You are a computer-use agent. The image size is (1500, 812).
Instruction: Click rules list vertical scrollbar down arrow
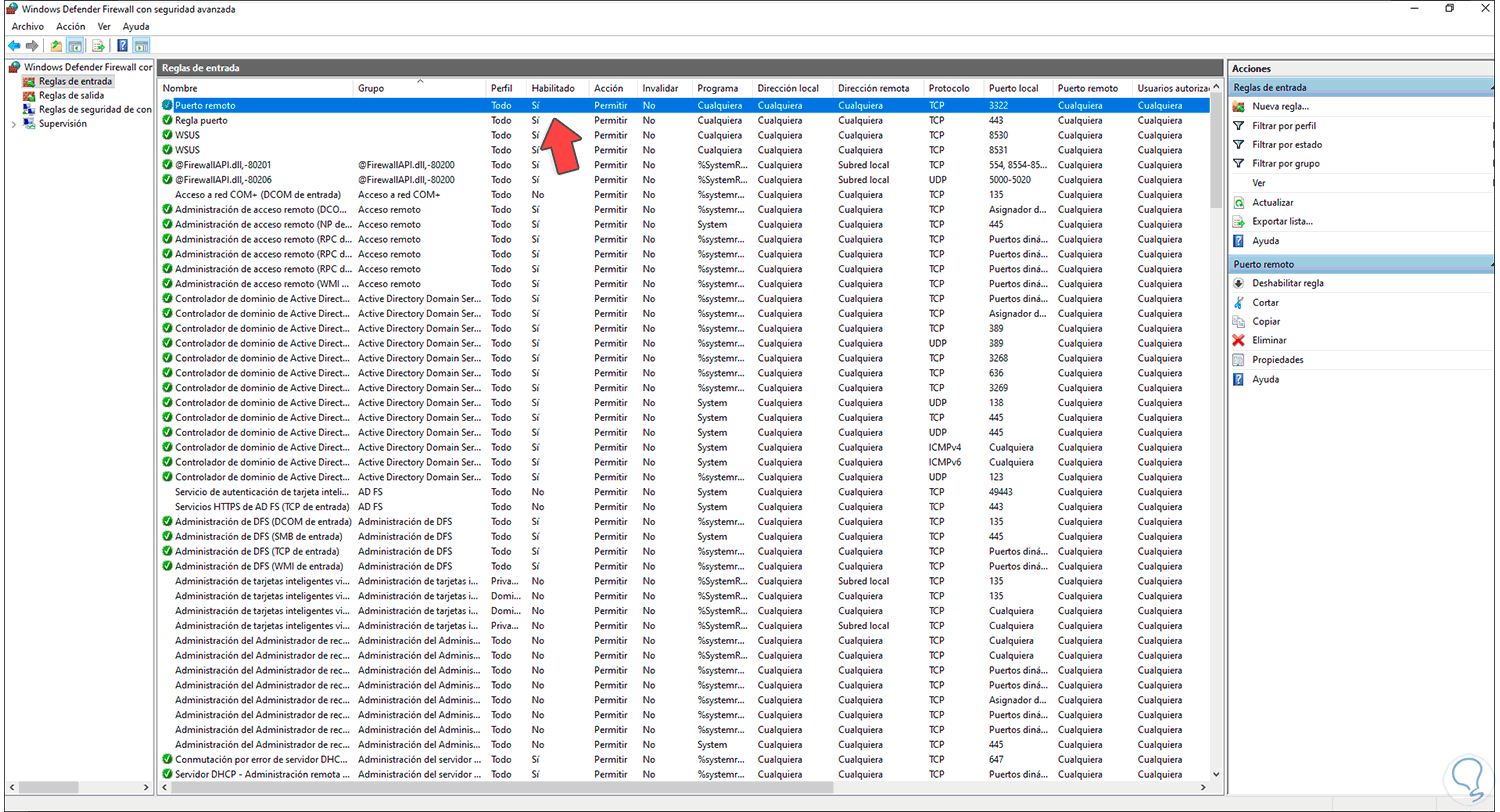pos(1216,774)
